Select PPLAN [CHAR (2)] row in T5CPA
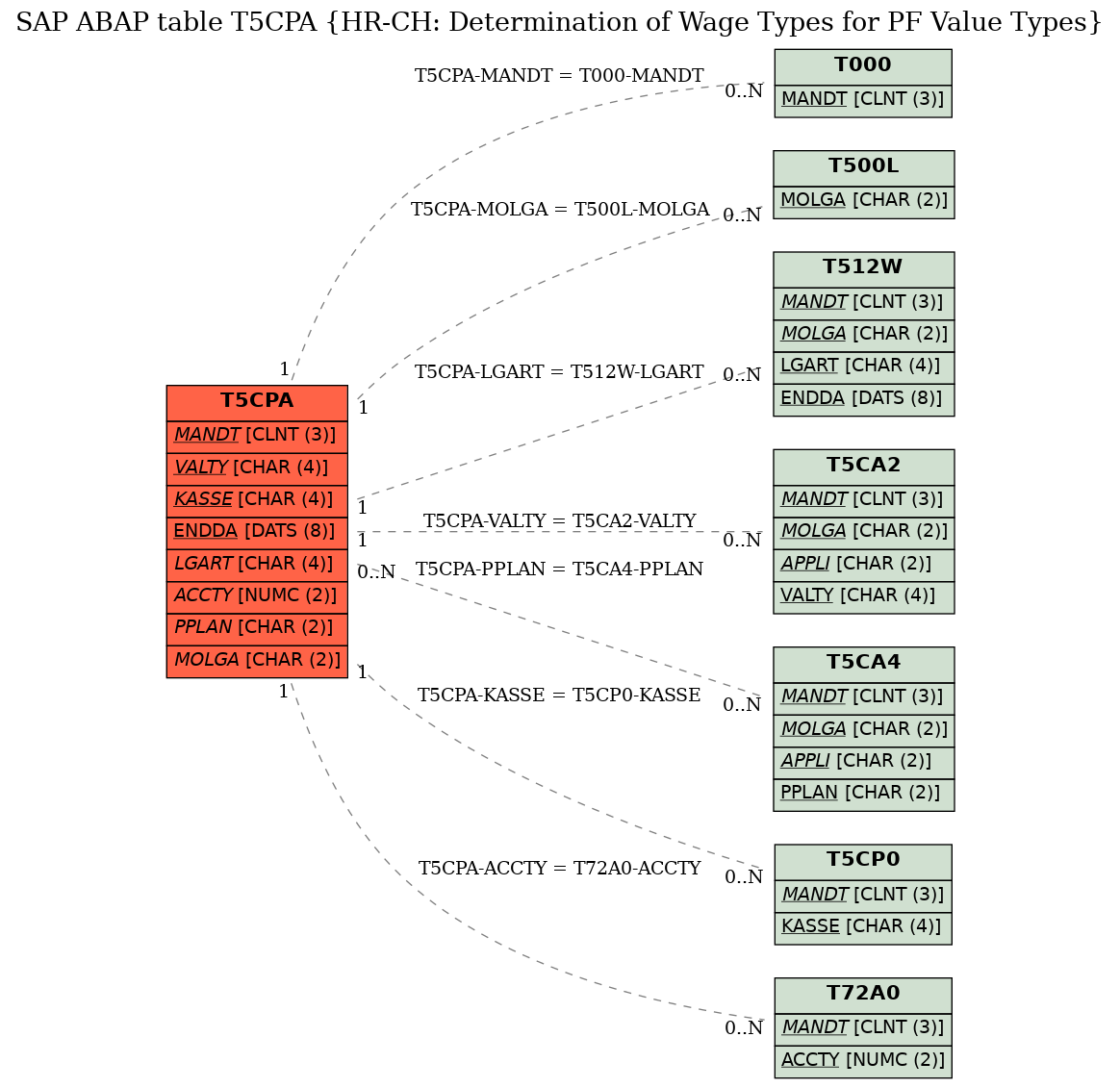Viewport: 1120px width, 1088px height. pyautogui.click(x=257, y=628)
